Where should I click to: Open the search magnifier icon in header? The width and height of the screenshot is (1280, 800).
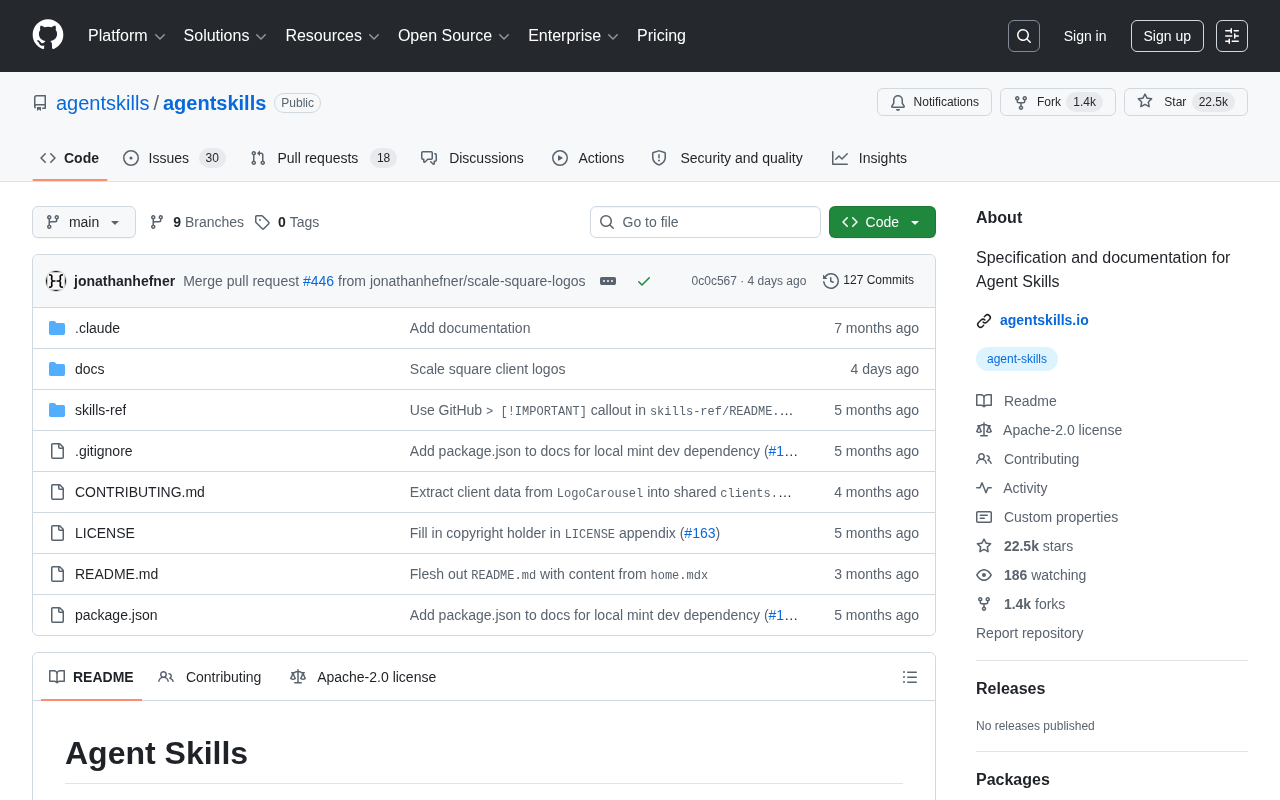(x=1024, y=36)
